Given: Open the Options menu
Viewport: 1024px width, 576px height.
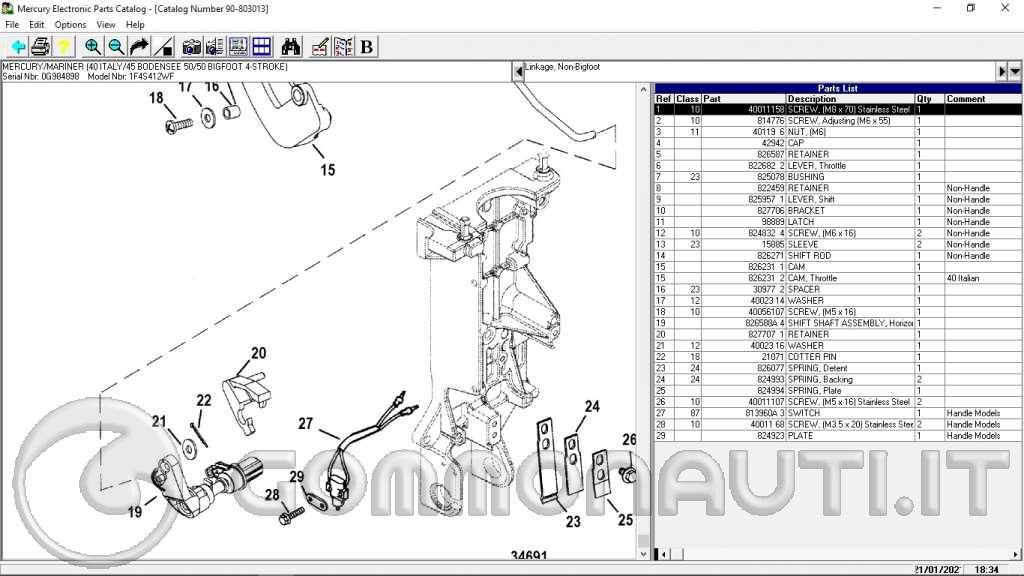Looking at the screenshot, I should pyautogui.click(x=70, y=25).
